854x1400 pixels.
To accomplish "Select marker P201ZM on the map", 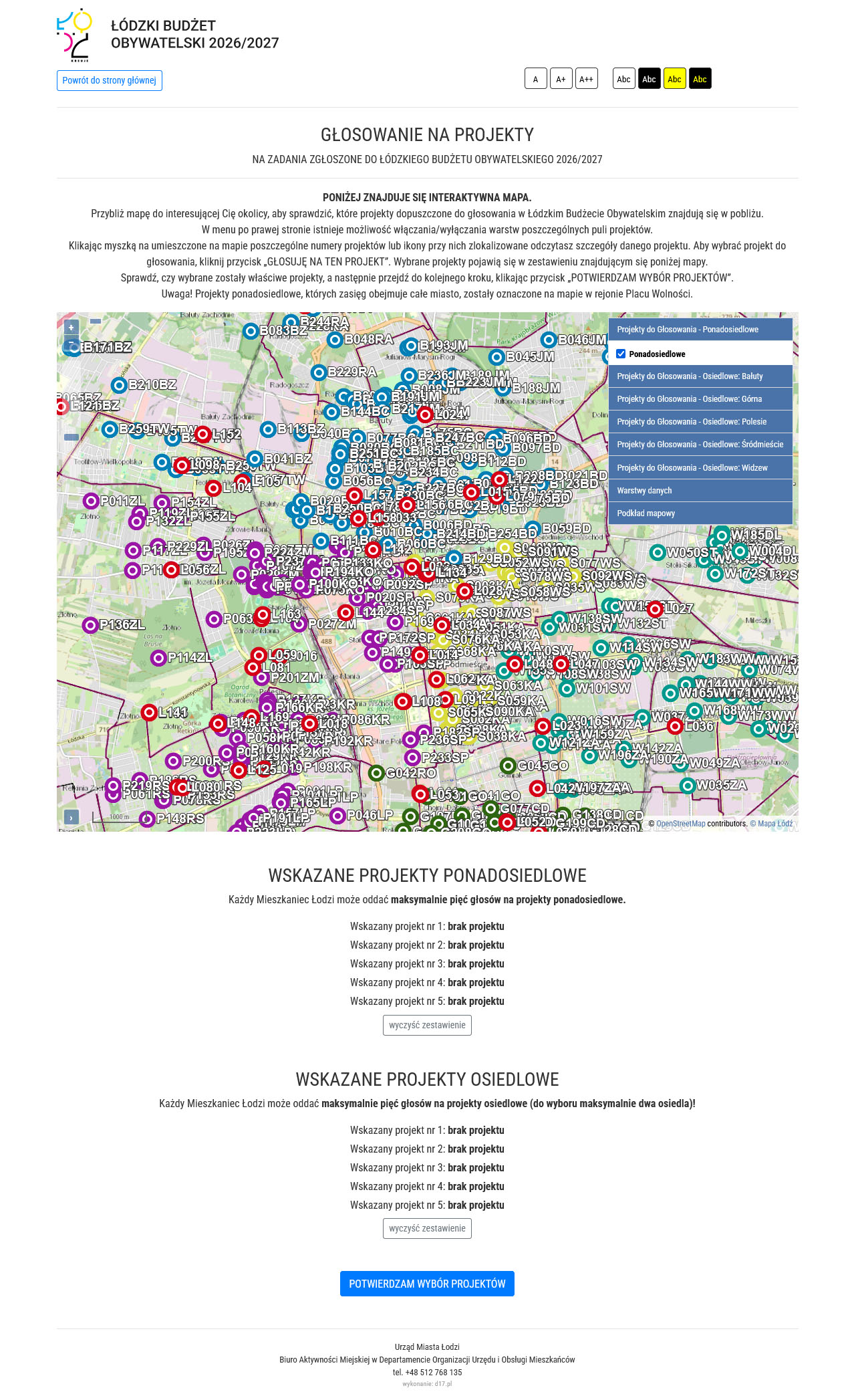I will pos(261,678).
